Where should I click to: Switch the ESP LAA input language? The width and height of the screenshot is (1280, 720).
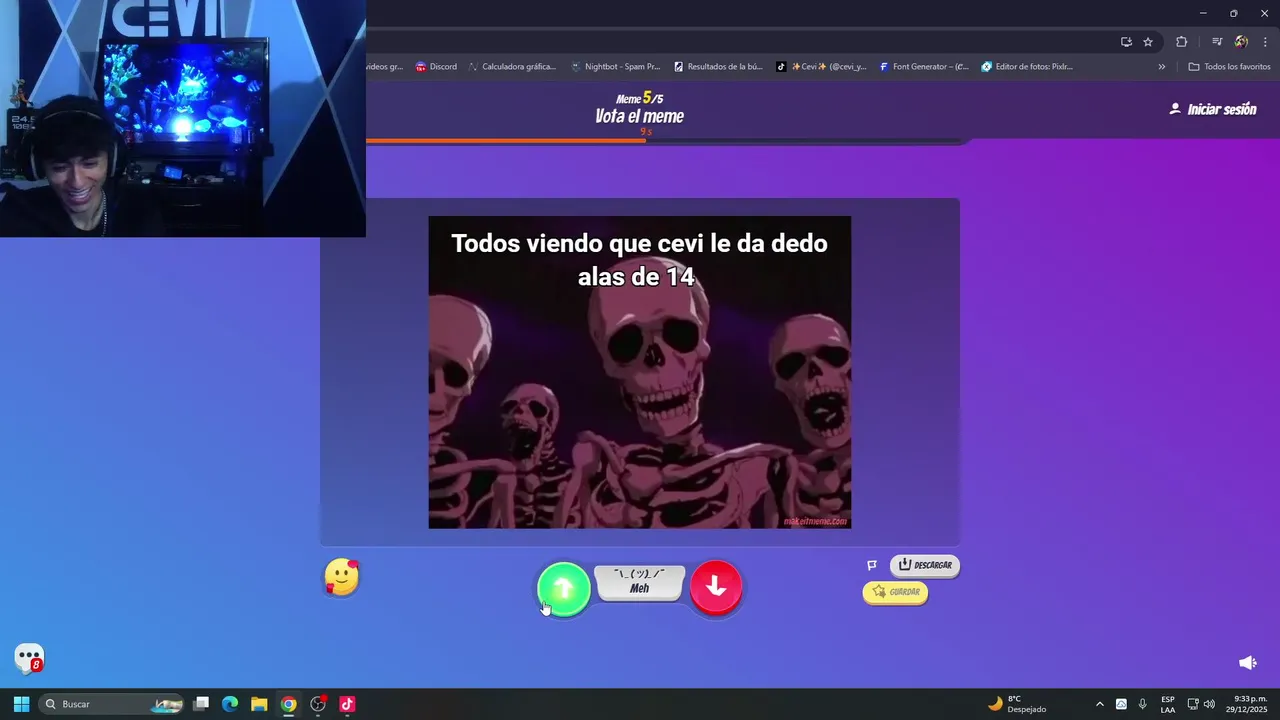point(1168,704)
